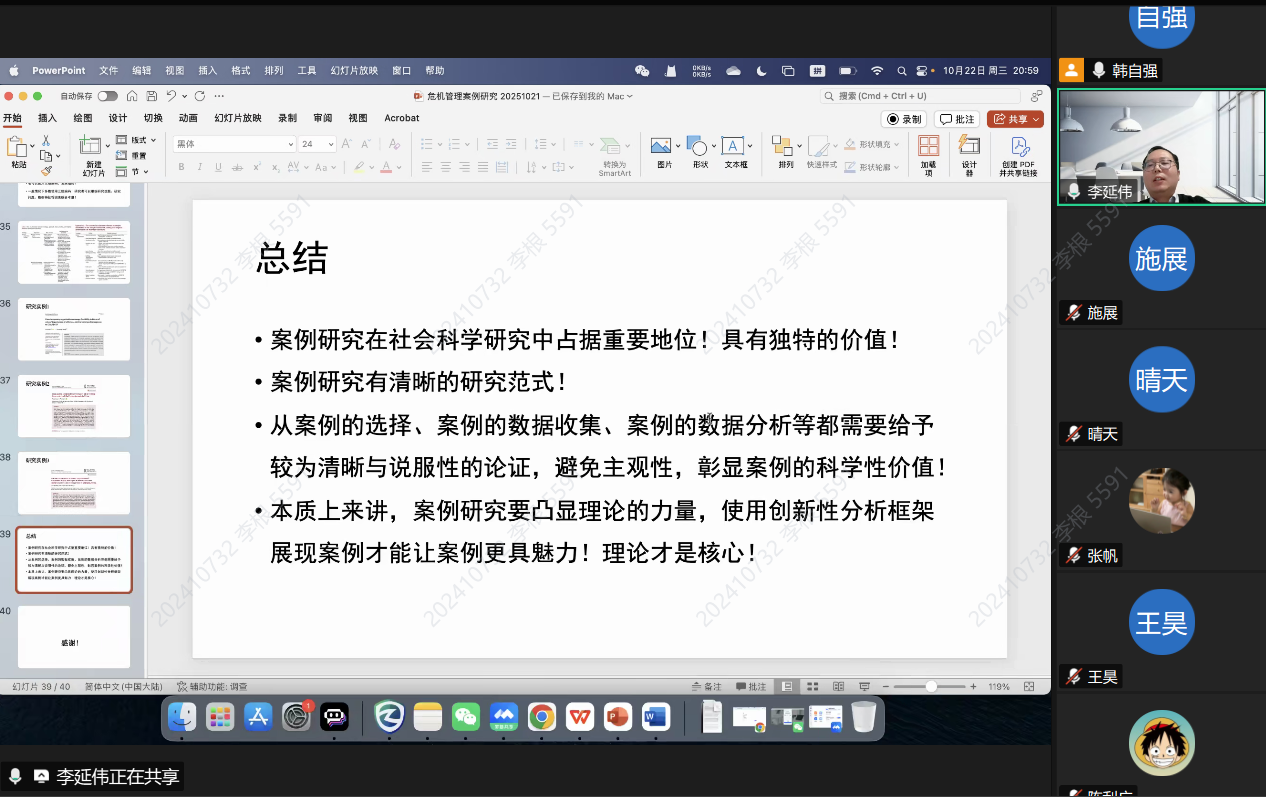Image resolution: width=1266 pixels, height=797 pixels.
Task: Open the 幻灯片放映 menu in menu bar
Action: pos(354,71)
